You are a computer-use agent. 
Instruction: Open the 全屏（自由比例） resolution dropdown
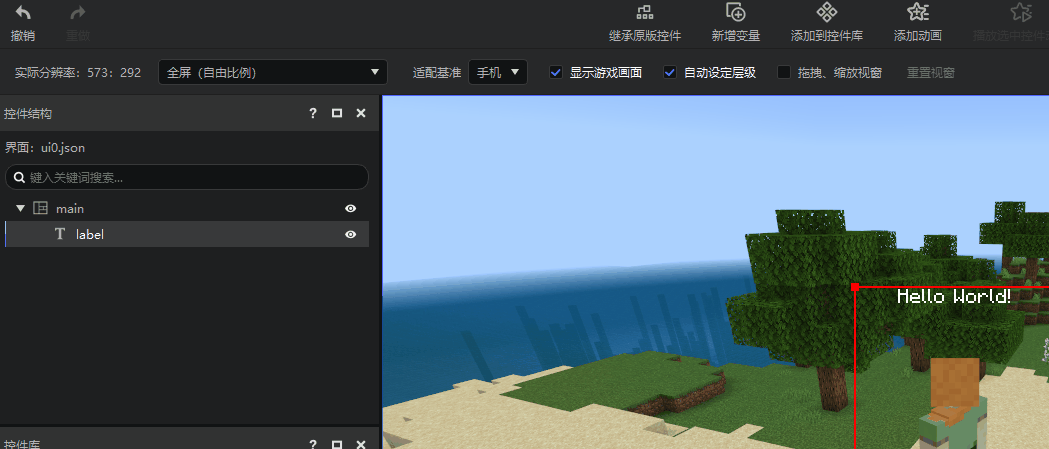[273, 72]
